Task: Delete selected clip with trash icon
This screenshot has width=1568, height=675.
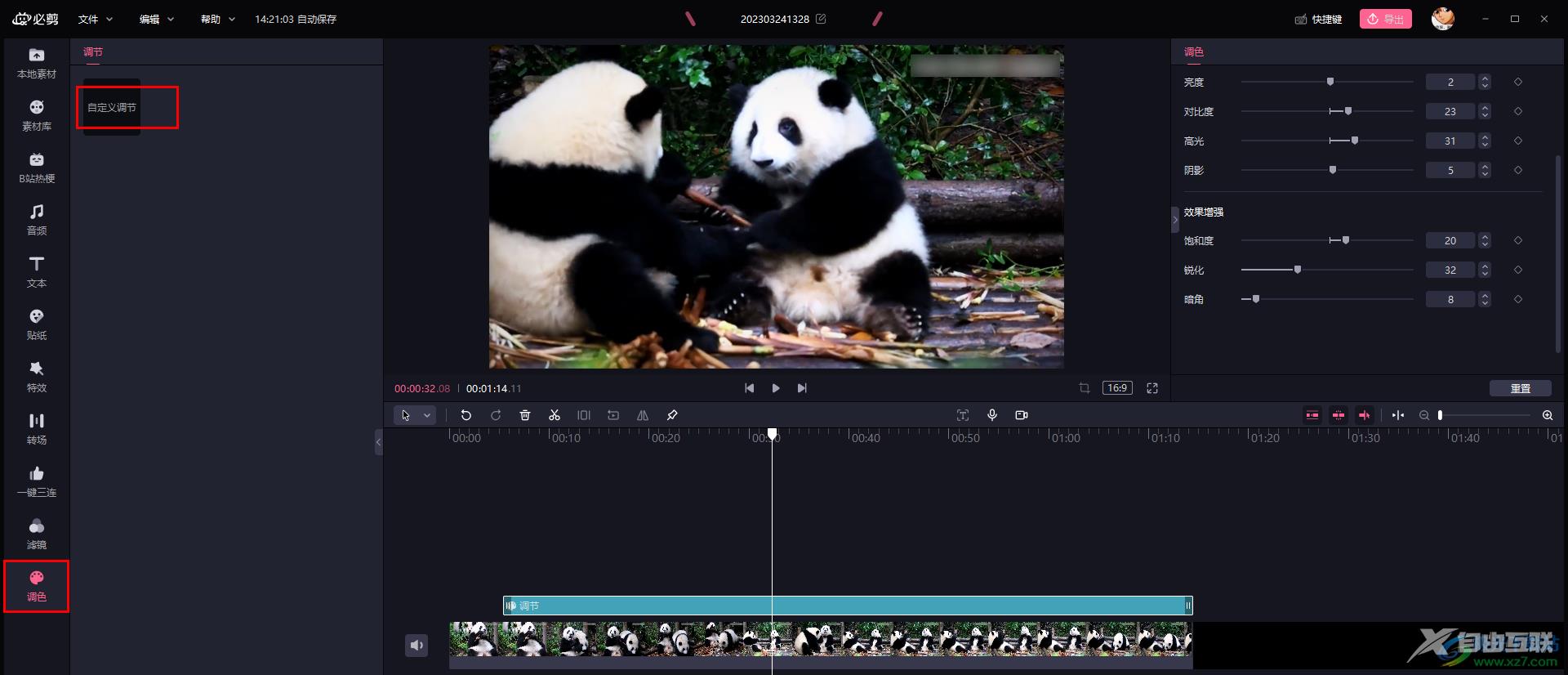Action: [x=525, y=415]
